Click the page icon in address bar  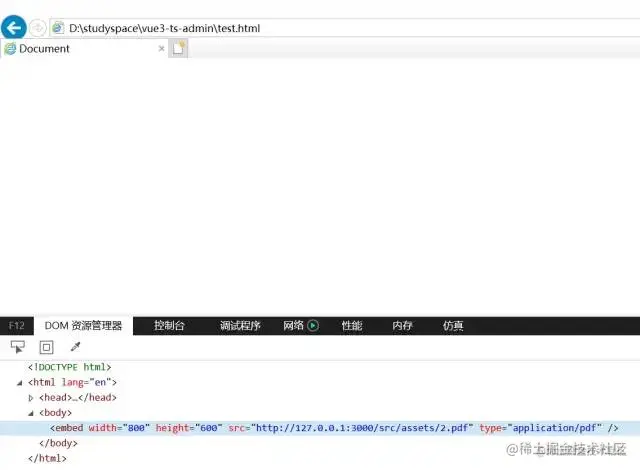(x=58, y=27)
